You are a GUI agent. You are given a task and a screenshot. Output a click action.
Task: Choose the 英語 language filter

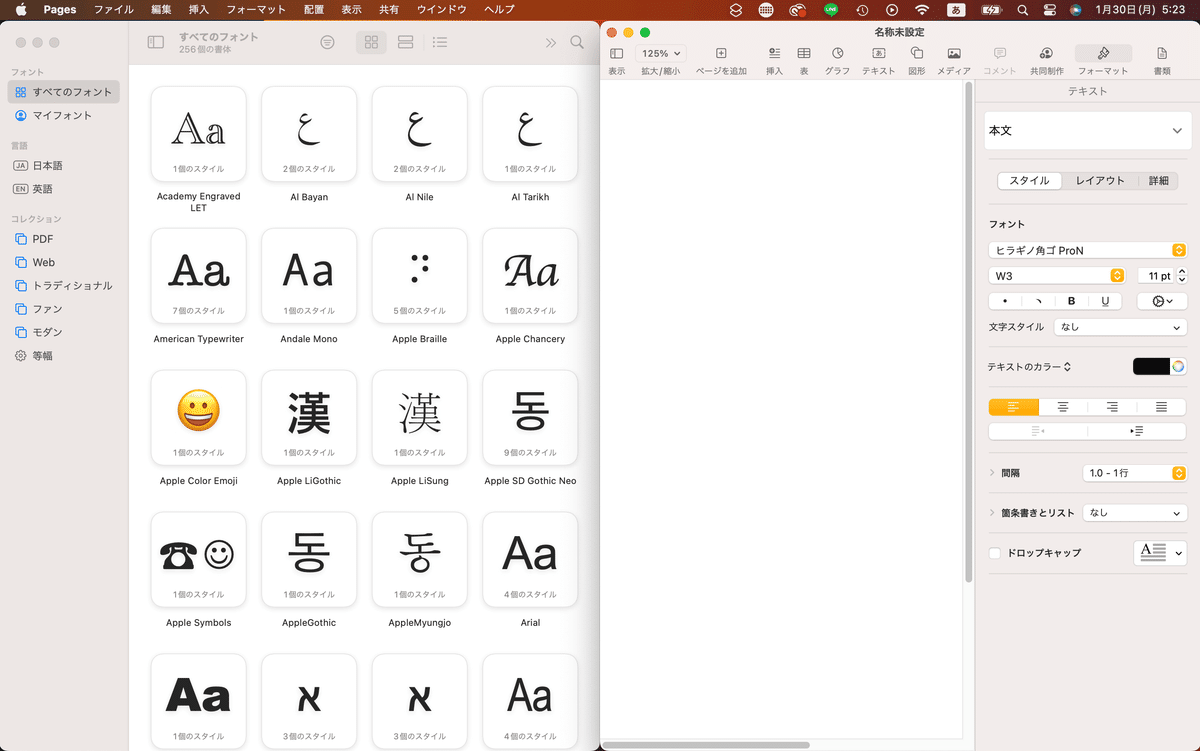coord(63,188)
